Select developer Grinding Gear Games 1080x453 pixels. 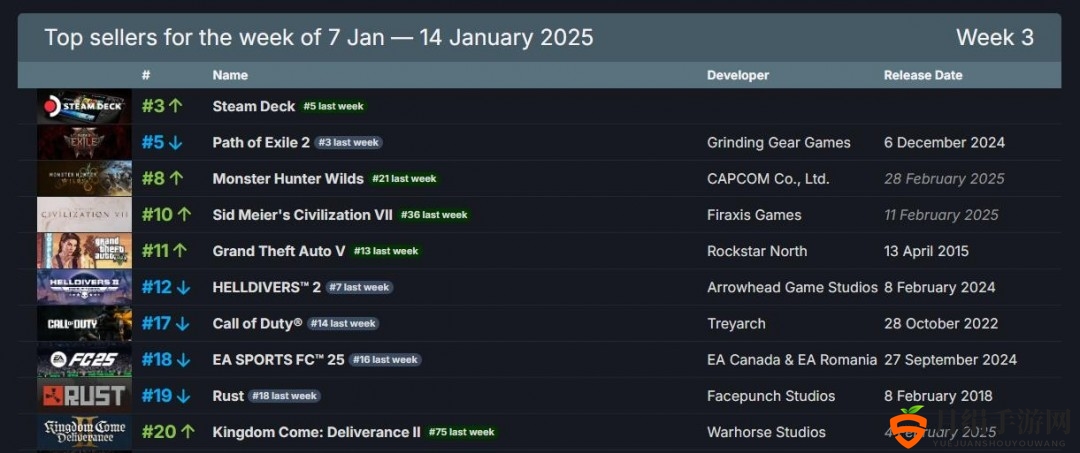778,143
